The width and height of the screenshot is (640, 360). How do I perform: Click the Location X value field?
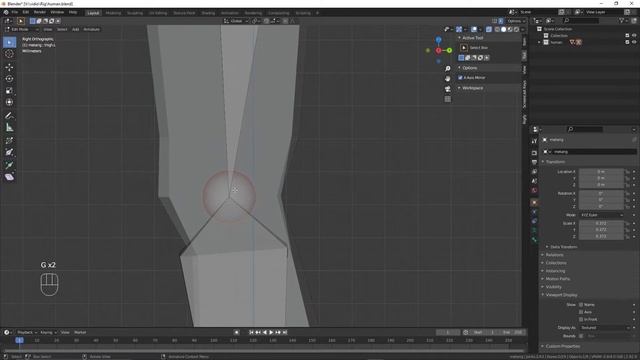(601, 172)
